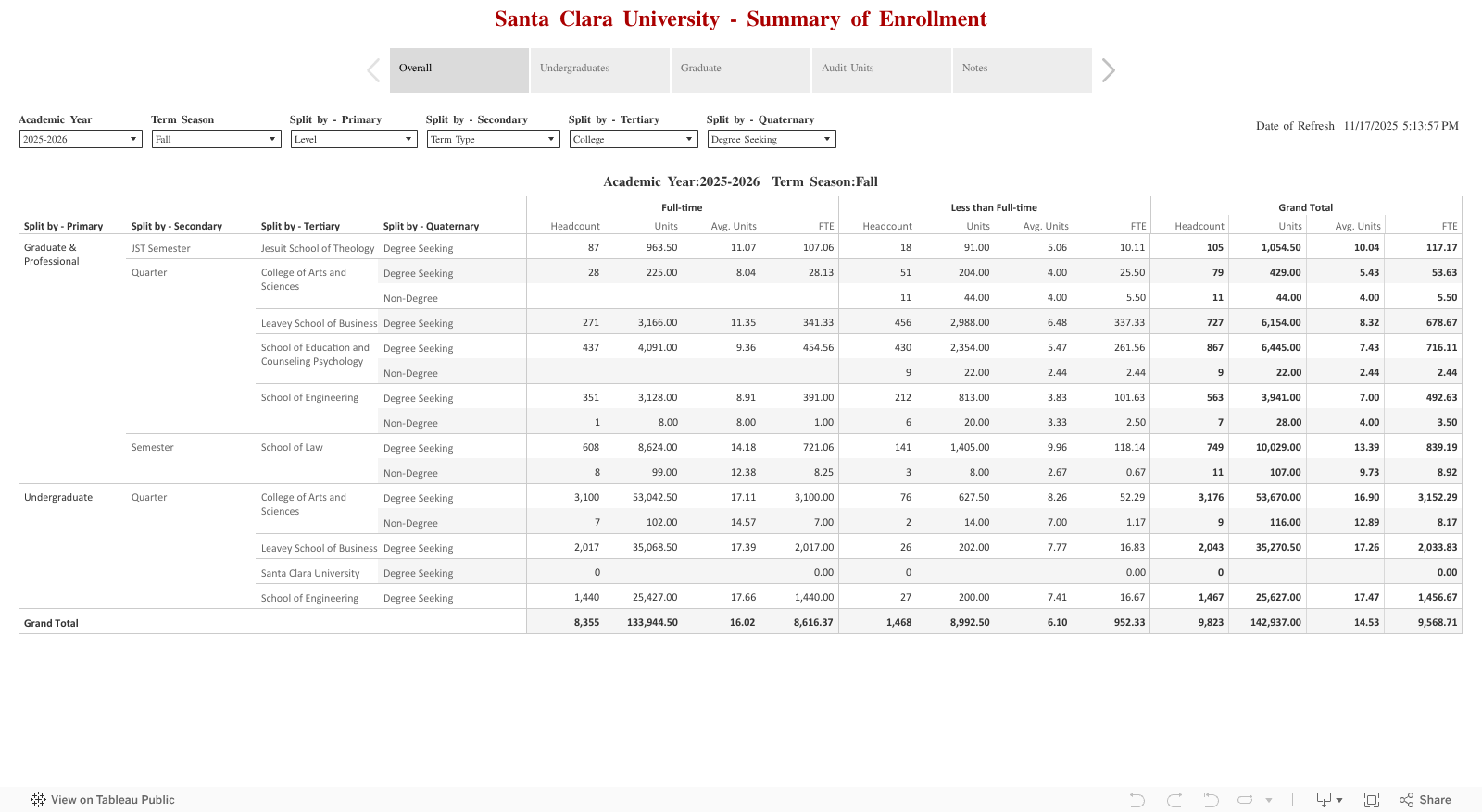Screen dimensions: 1482x812
Task: Click the Full-time group header
Action: [x=682, y=207]
